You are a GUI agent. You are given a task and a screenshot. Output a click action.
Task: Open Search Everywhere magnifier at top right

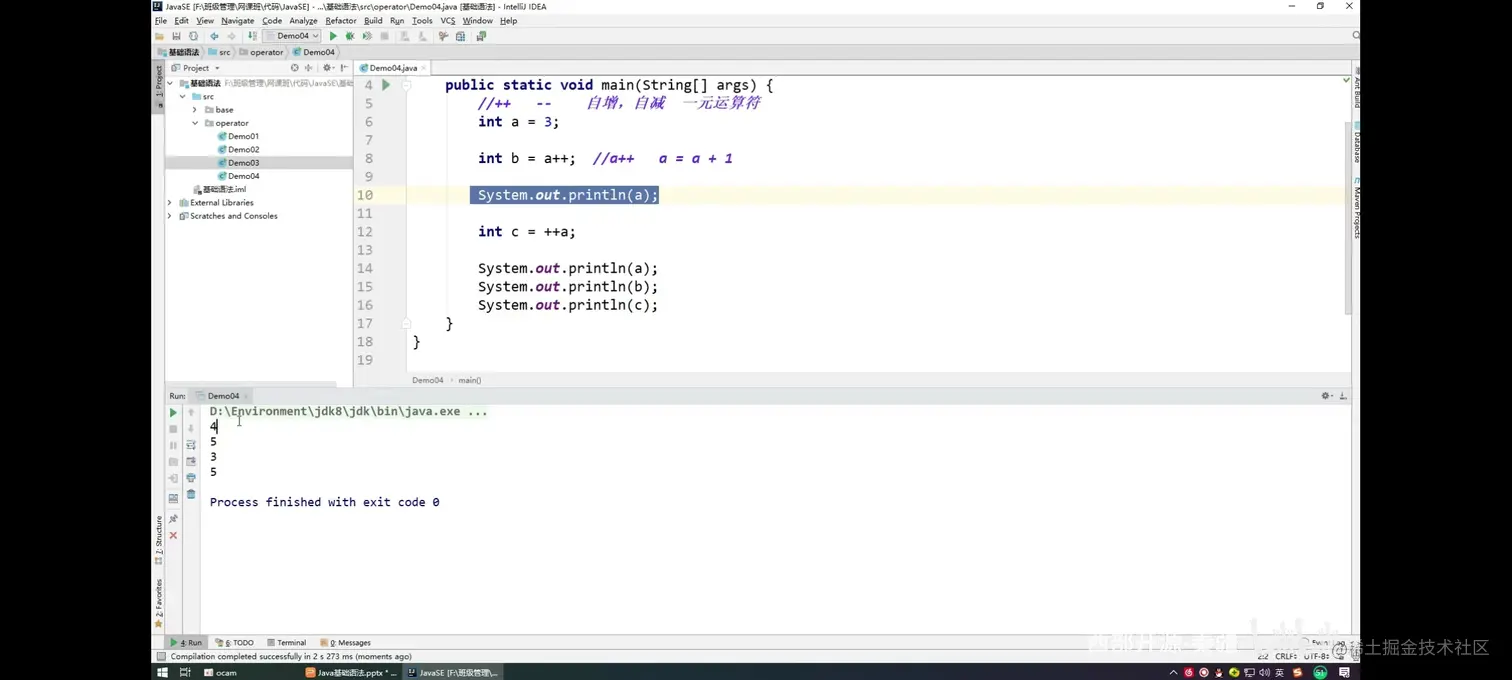tap(1355, 34)
